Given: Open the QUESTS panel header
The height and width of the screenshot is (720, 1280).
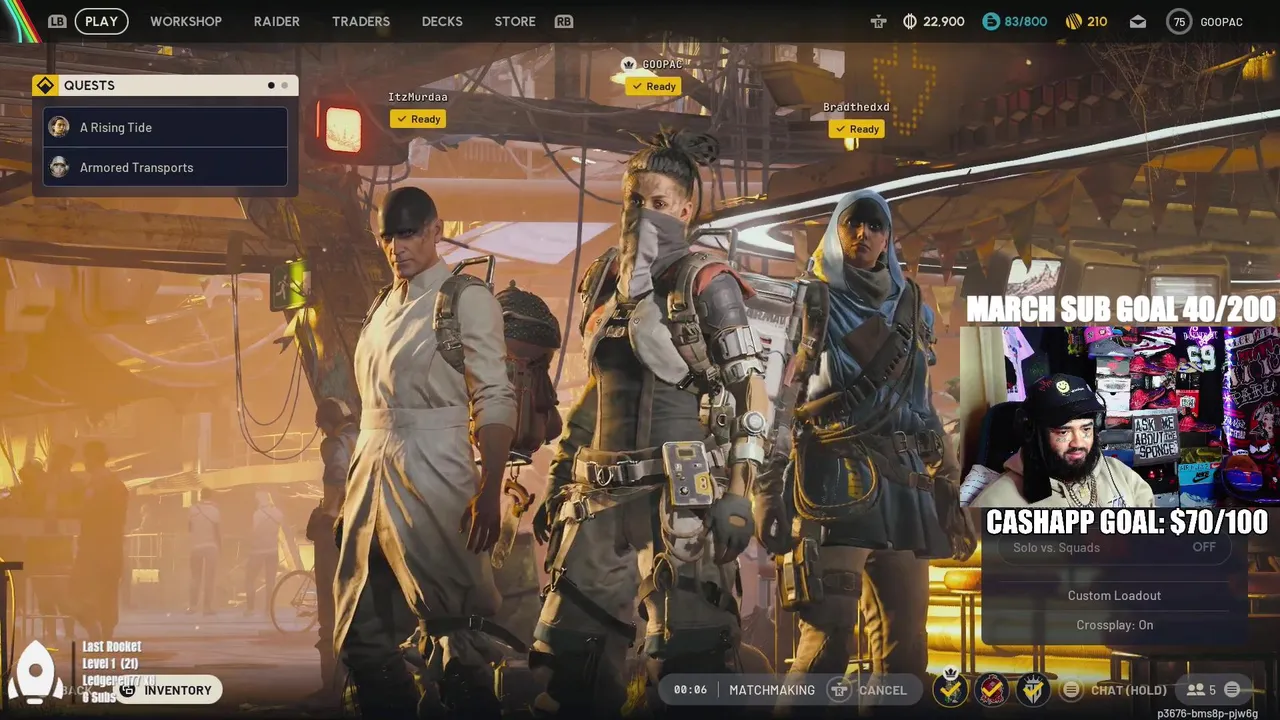Looking at the screenshot, I should coord(165,85).
